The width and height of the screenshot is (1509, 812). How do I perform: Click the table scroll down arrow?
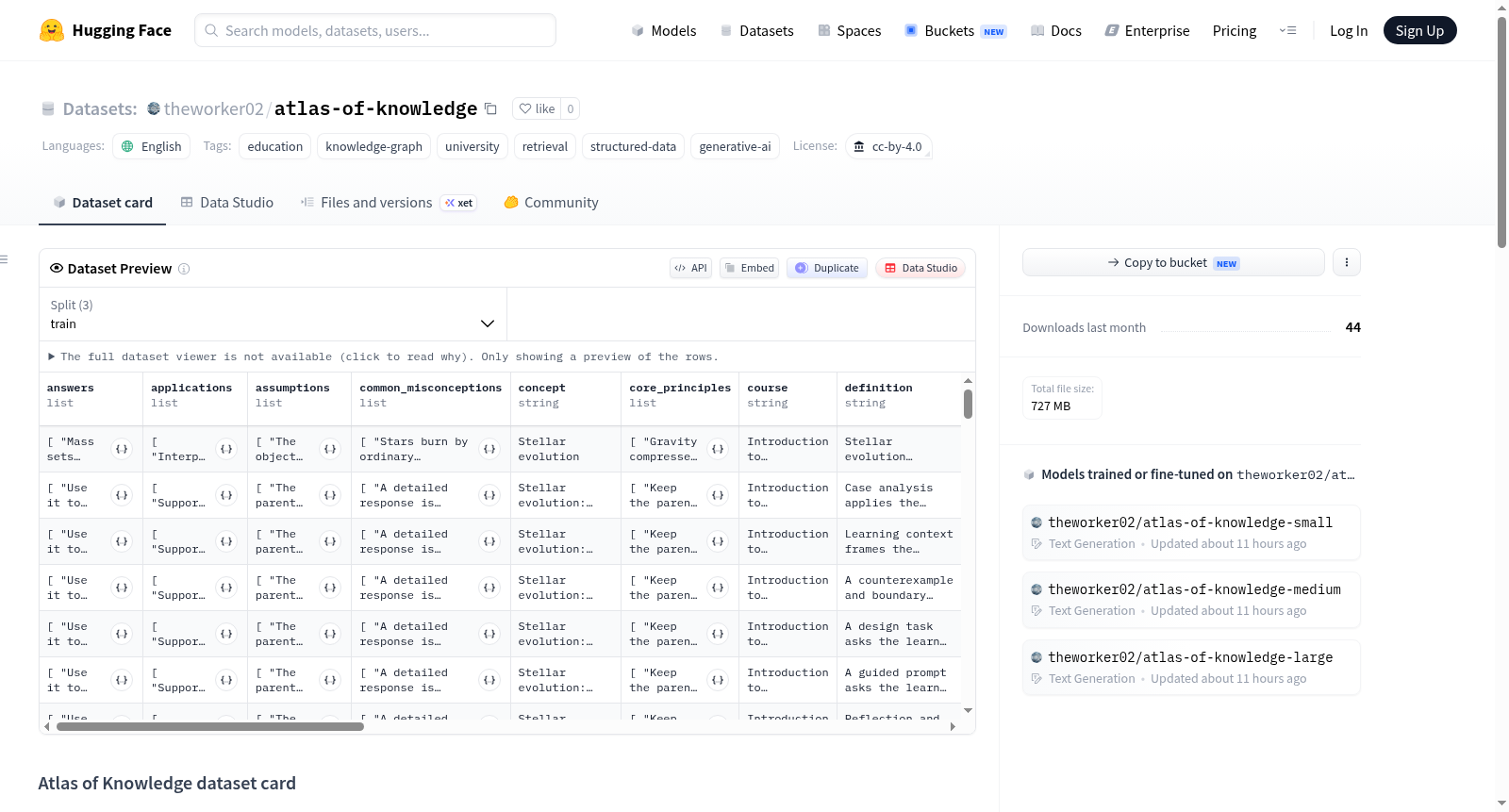(968, 710)
